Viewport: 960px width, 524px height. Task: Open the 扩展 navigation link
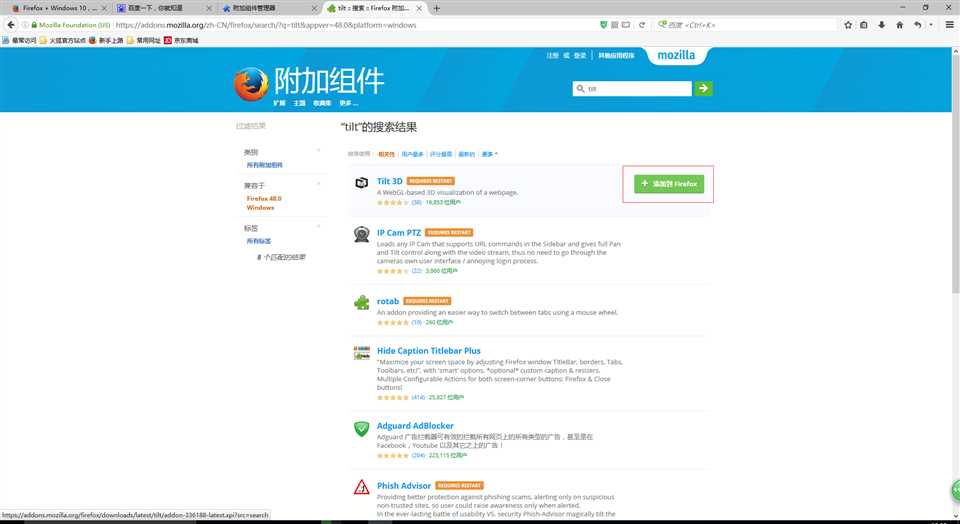pos(279,103)
